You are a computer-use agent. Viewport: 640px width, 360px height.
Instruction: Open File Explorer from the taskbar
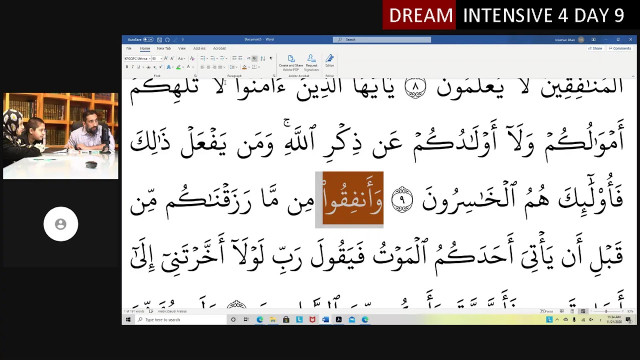point(273,320)
